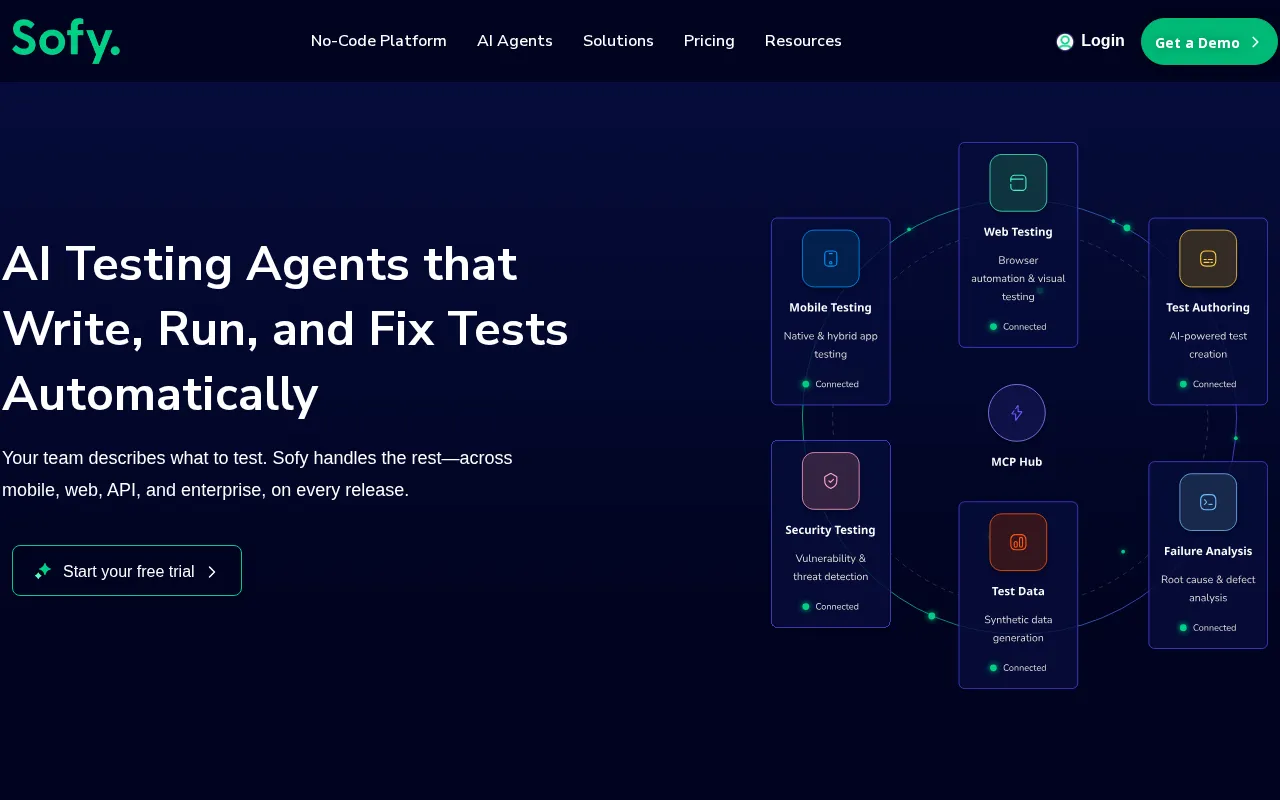Click the MCP Hub lightning icon
The width and height of the screenshot is (1280, 800).
[1017, 413]
